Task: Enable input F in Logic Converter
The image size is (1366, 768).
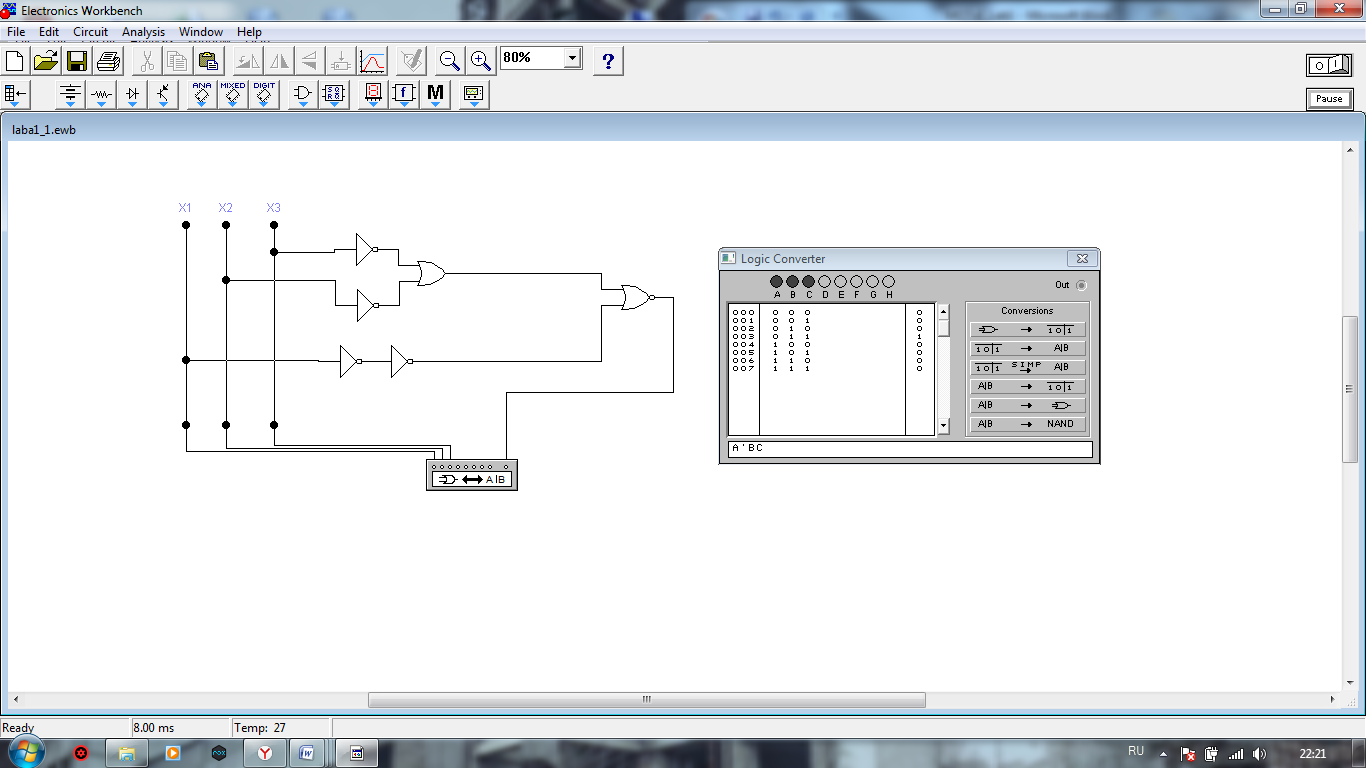Action: (857, 282)
